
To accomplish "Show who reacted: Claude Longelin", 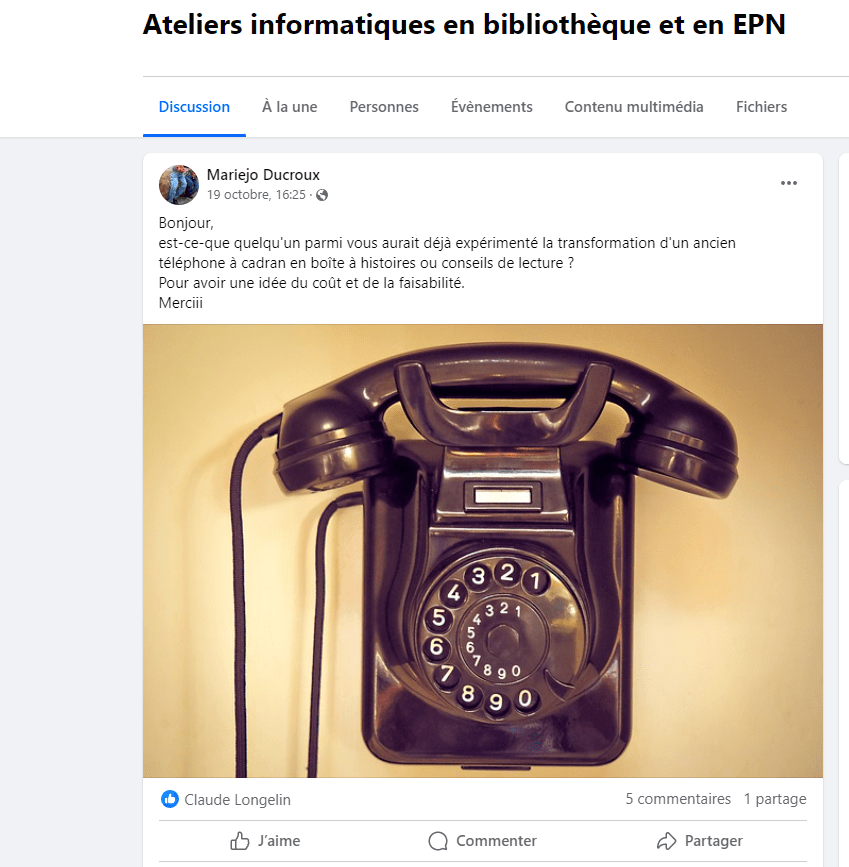I will click(237, 800).
